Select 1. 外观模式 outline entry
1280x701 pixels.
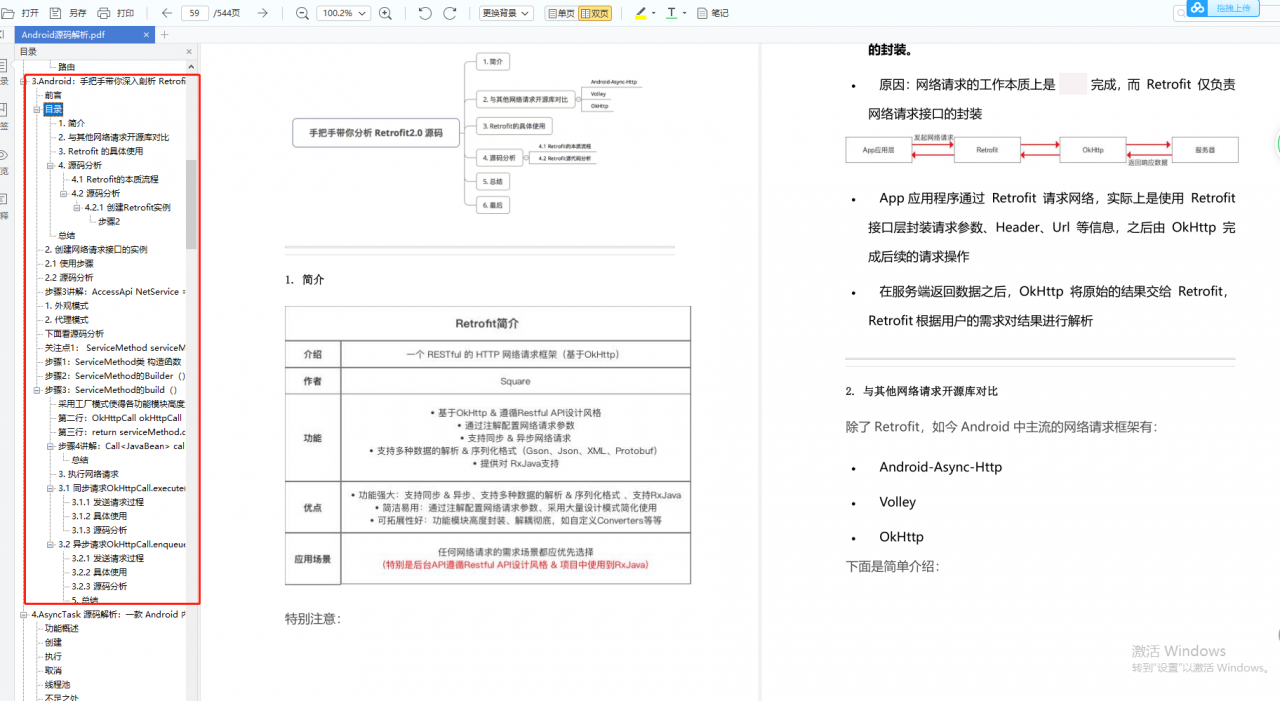coord(66,305)
